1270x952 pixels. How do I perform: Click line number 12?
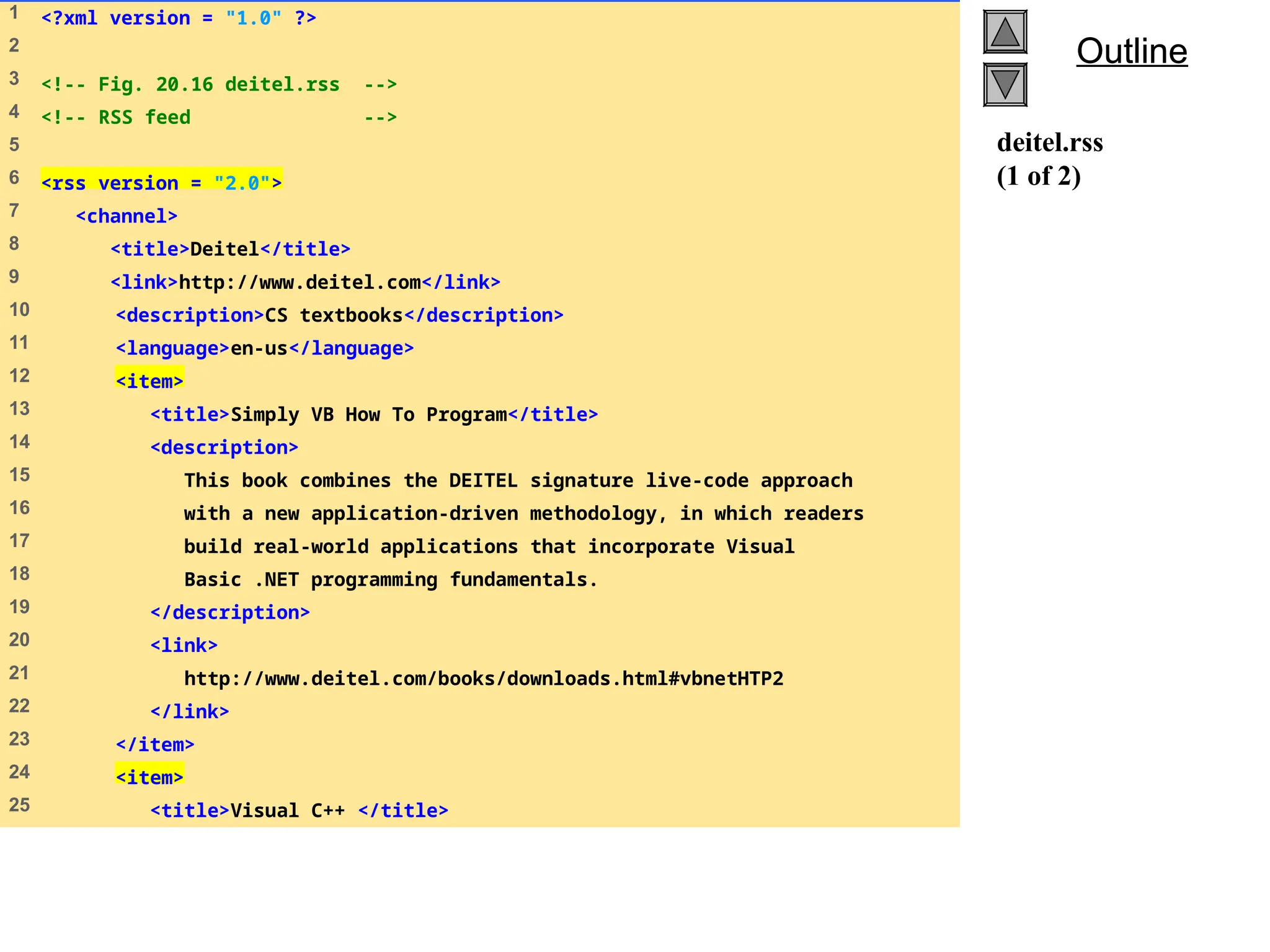19,376
